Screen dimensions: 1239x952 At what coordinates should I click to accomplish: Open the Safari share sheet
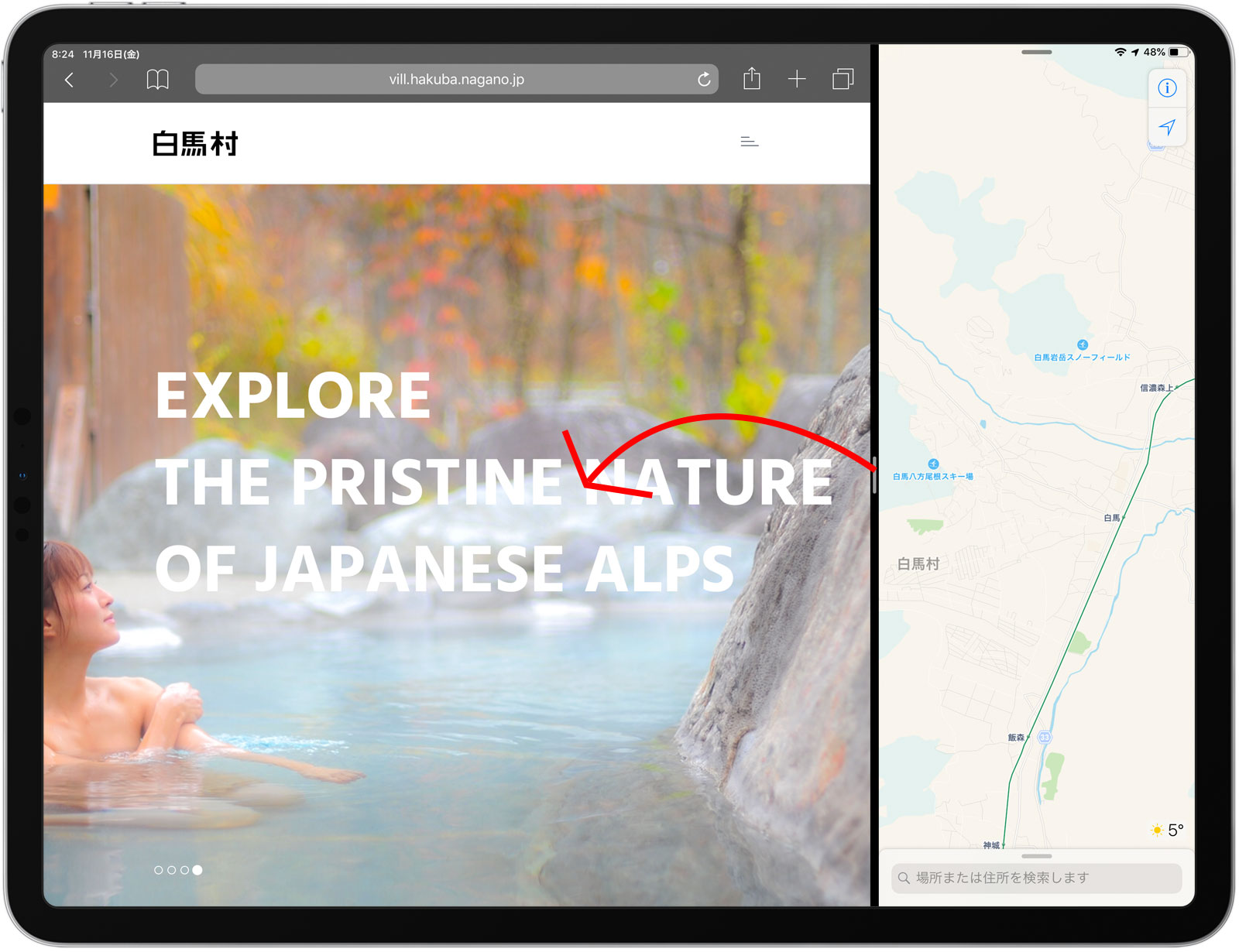[752, 78]
